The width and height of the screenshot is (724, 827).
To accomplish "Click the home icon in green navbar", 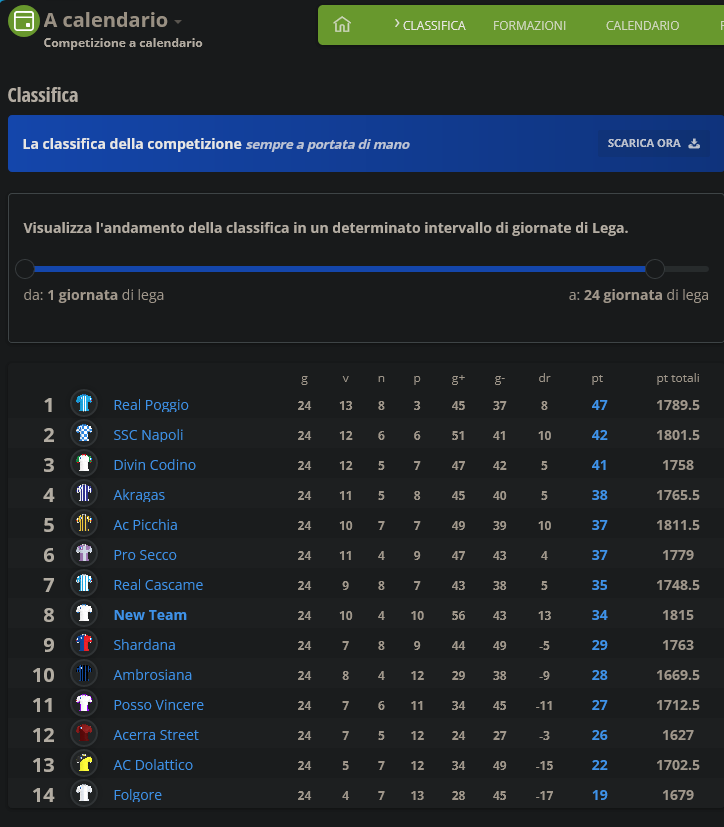I will pos(342,25).
